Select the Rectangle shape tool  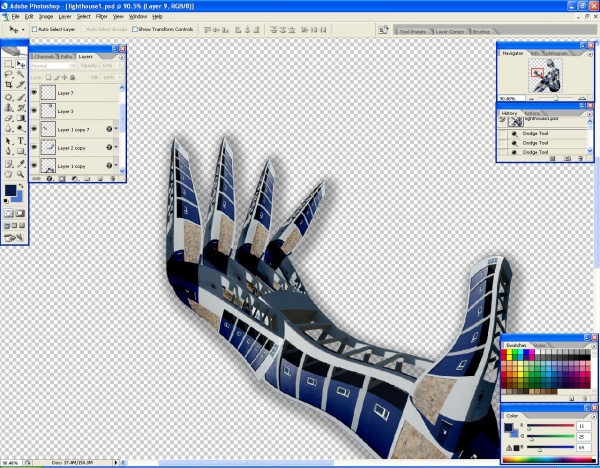pyautogui.click(x=21, y=151)
